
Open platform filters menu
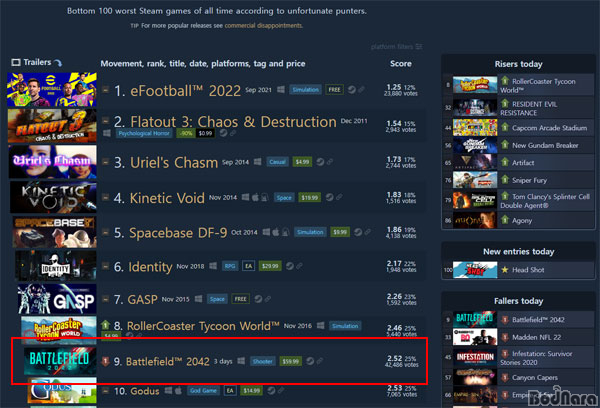[396, 47]
